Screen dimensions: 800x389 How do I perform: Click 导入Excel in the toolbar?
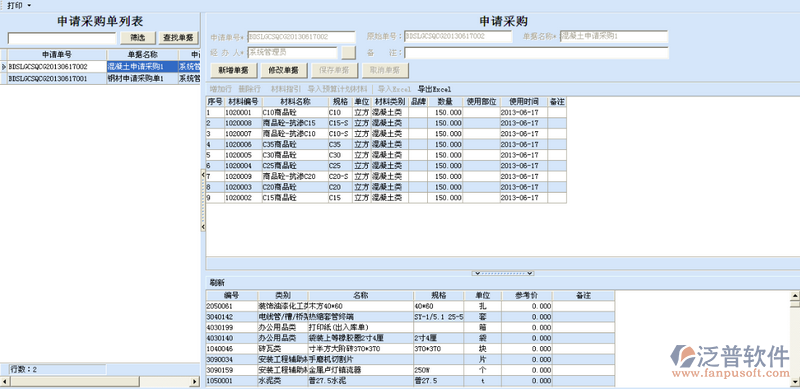394,89
